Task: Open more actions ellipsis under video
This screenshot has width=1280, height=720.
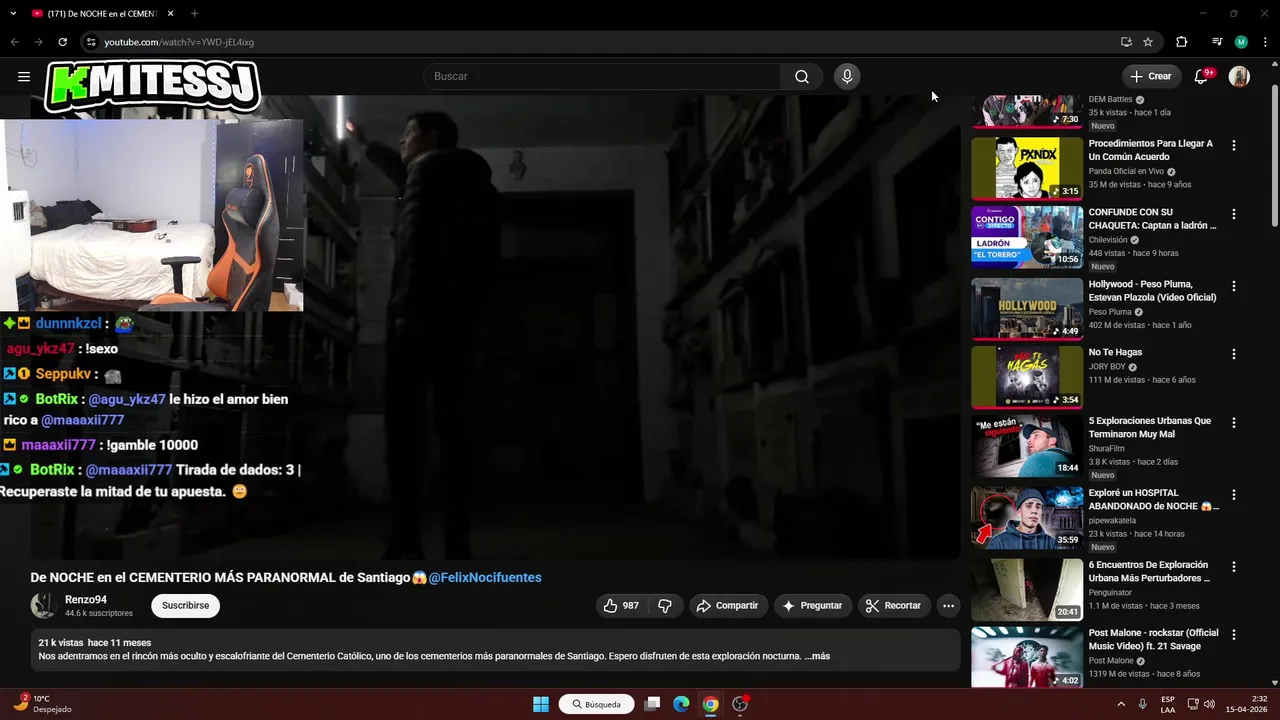Action: point(948,605)
